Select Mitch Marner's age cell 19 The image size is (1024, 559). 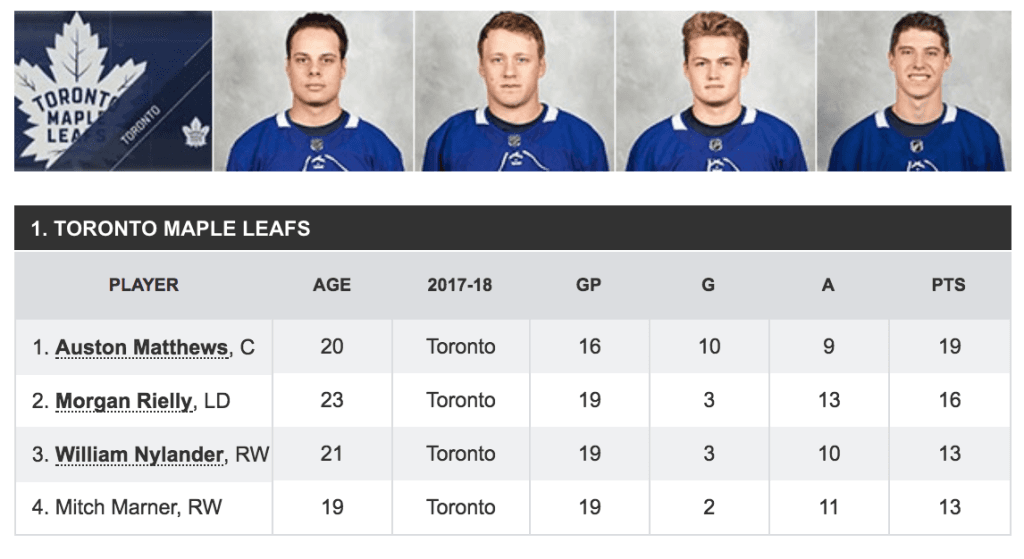pyautogui.click(x=332, y=507)
